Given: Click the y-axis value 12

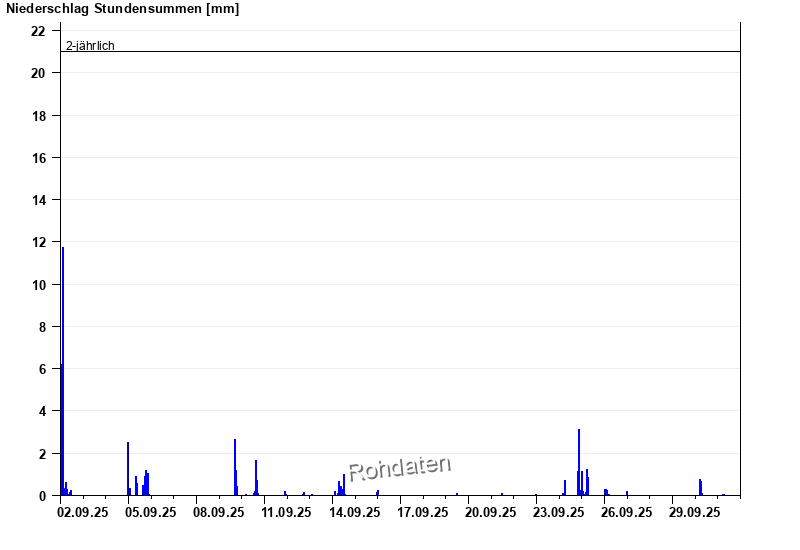Looking at the screenshot, I should click(x=38, y=242).
